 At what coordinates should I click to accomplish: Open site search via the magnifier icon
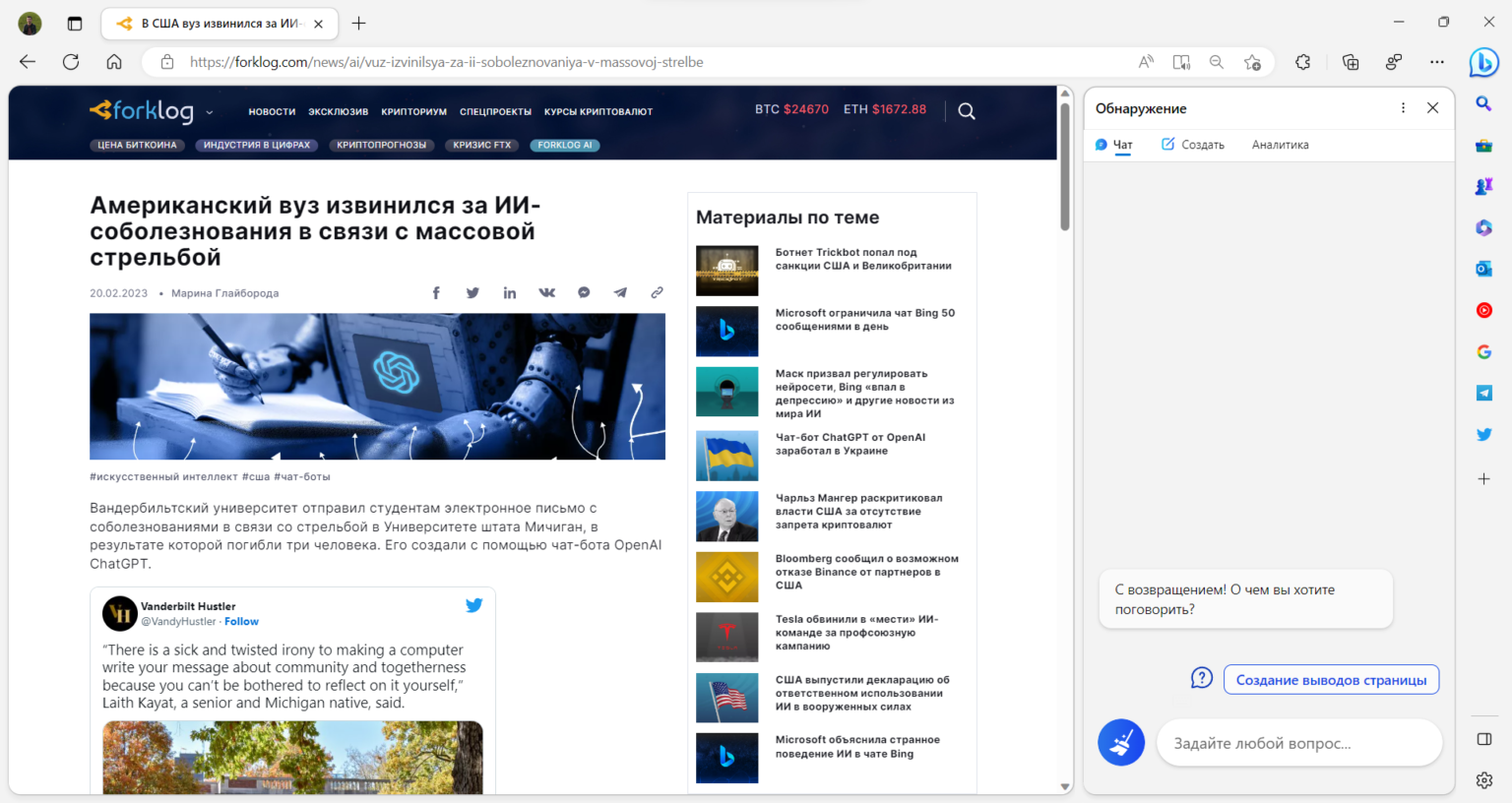pos(966,111)
